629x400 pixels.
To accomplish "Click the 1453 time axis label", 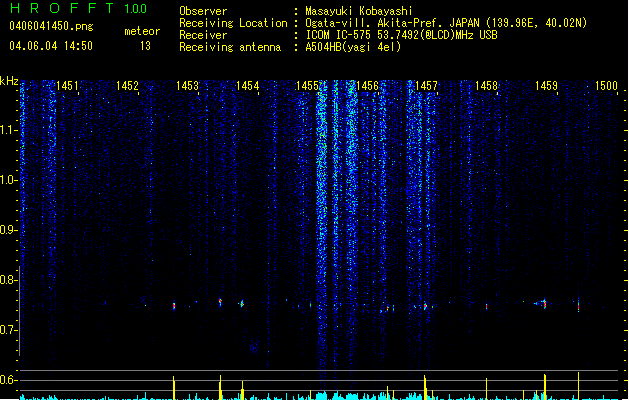I will pos(187,85).
